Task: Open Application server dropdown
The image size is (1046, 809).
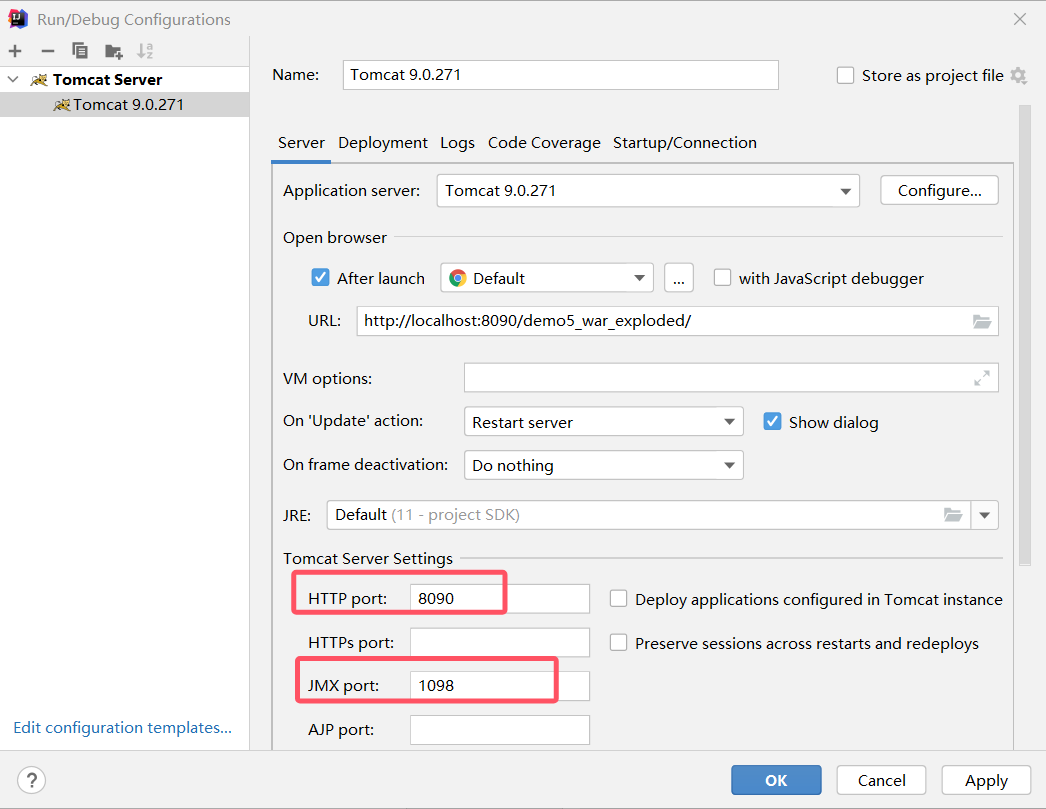Action: [648, 191]
